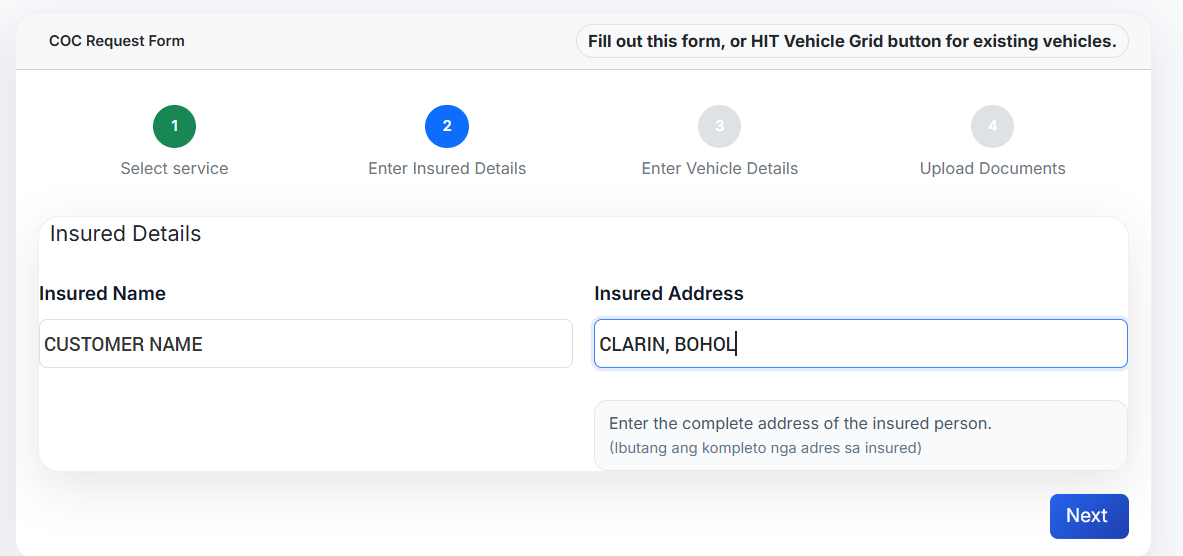Image resolution: width=1183 pixels, height=556 pixels.
Task: Click the gray step 3 circle
Action: tap(720, 126)
